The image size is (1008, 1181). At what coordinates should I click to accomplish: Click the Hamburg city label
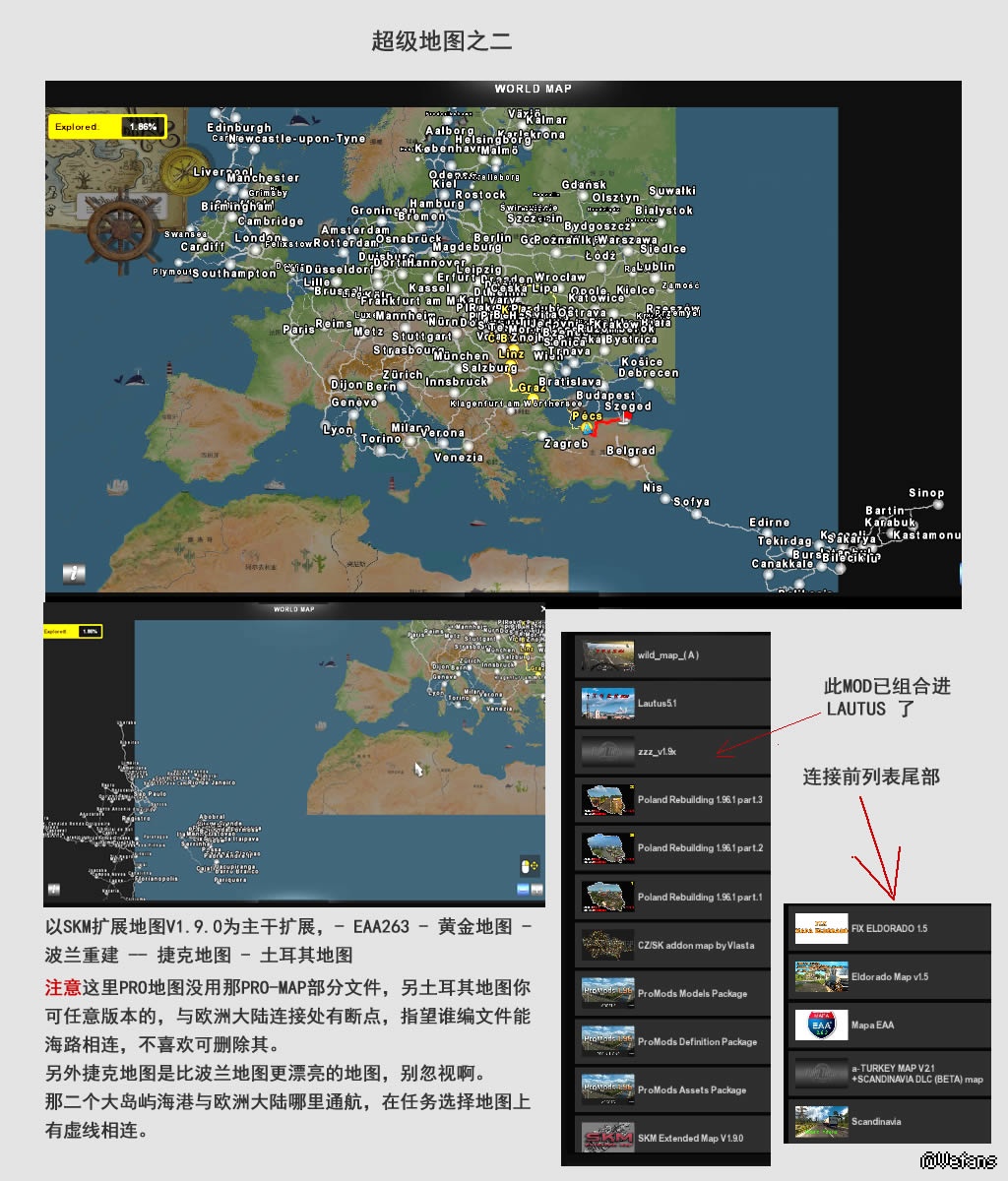pyautogui.click(x=436, y=204)
